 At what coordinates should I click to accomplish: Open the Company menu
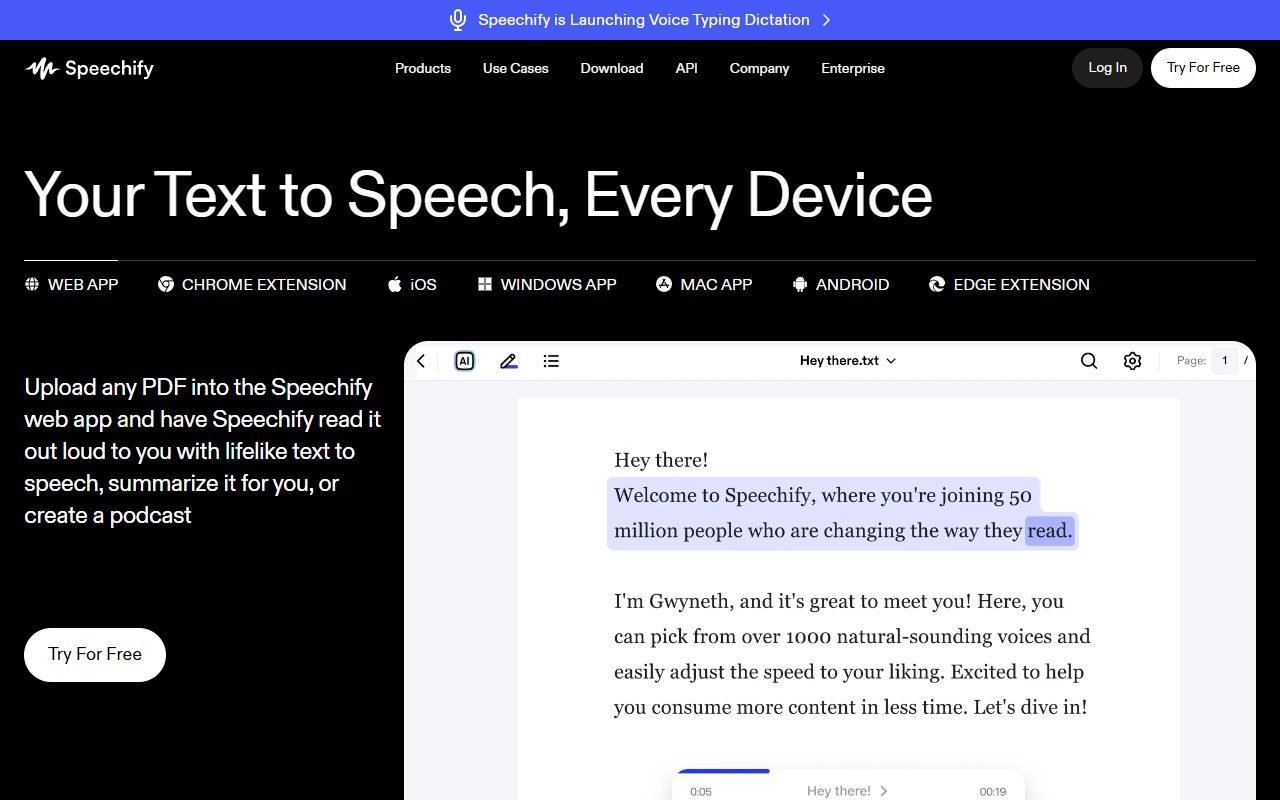click(x=760, y=68)
